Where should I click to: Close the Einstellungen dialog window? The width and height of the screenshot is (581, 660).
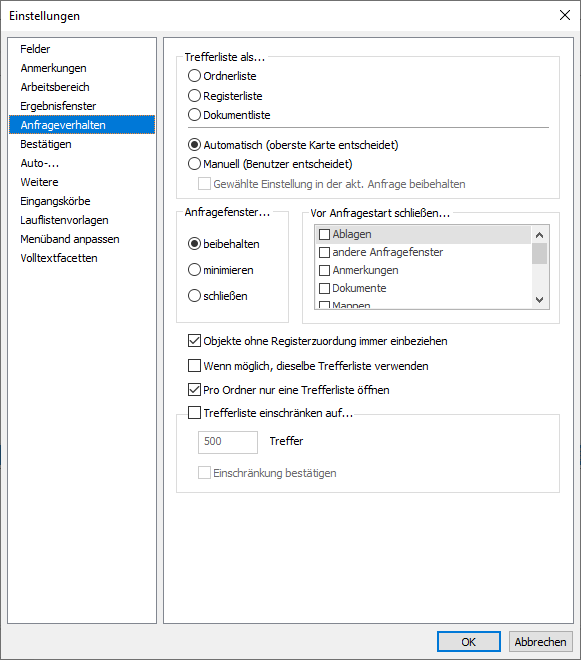click(x=565, y=16)
